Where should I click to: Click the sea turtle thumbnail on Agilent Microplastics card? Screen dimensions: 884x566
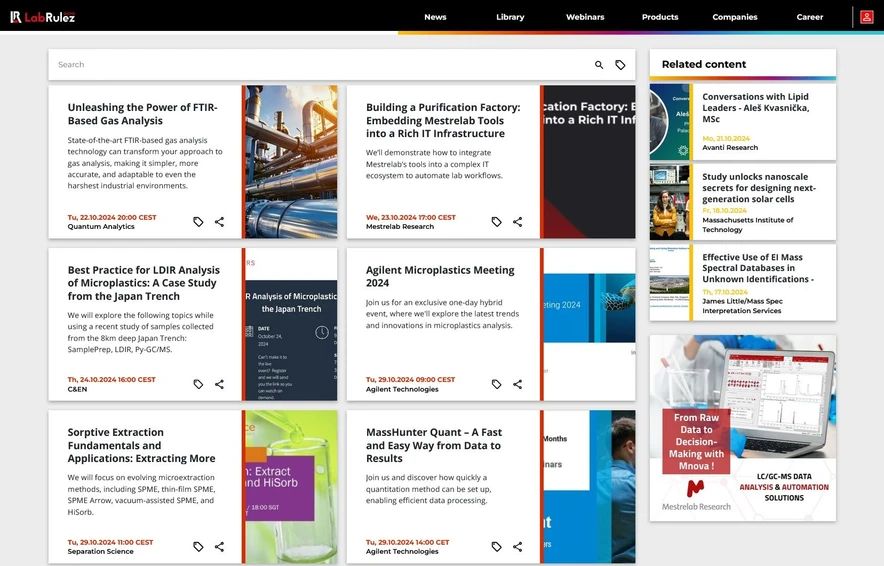[589, 324]
